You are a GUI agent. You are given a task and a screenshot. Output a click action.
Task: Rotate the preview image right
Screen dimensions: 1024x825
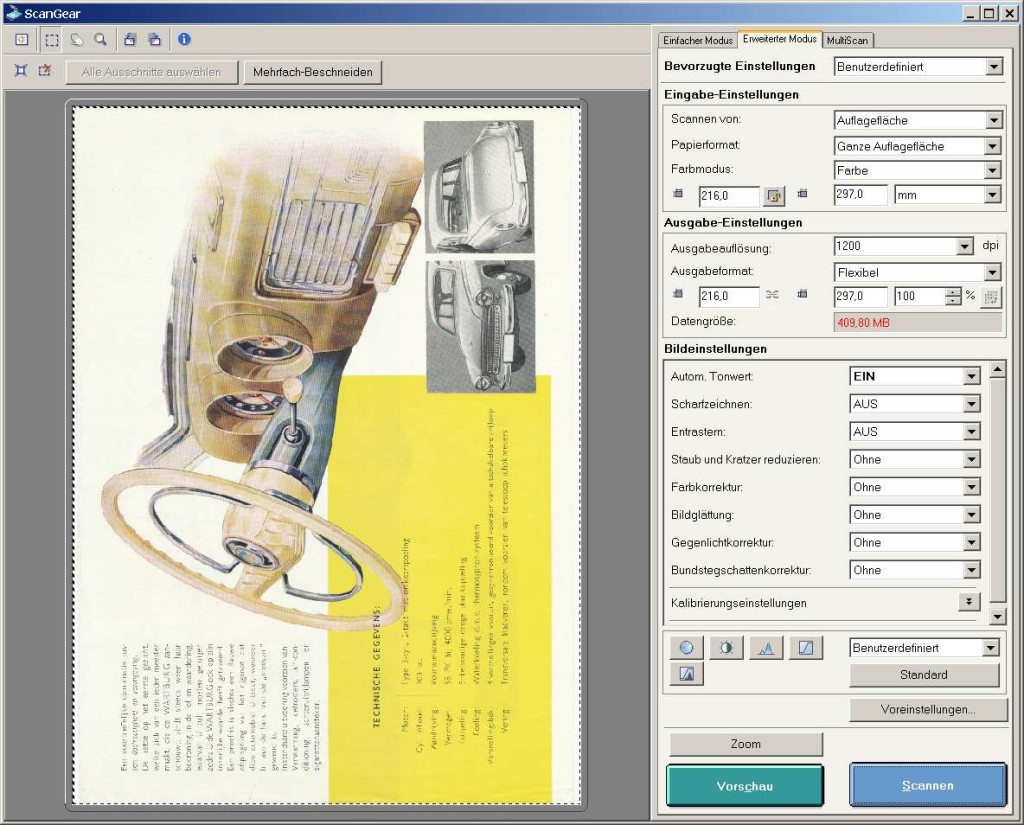(x=155, y=40)
